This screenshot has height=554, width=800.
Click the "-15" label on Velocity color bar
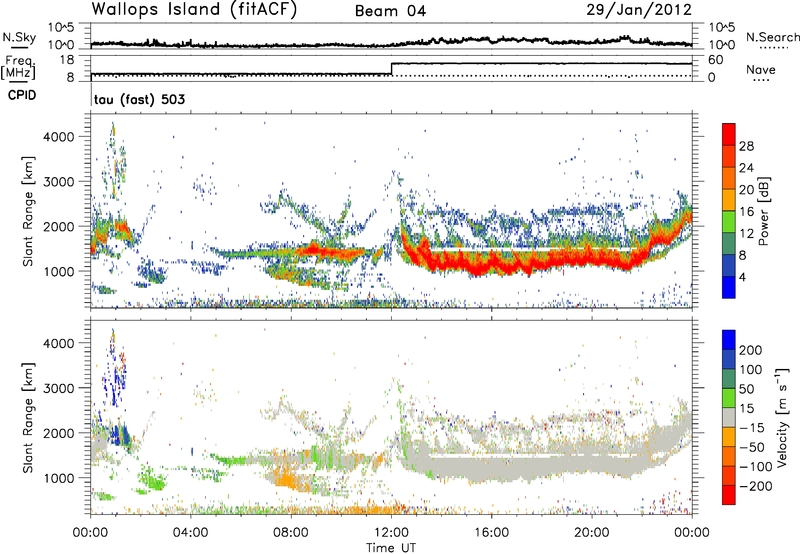pos(751,428)
